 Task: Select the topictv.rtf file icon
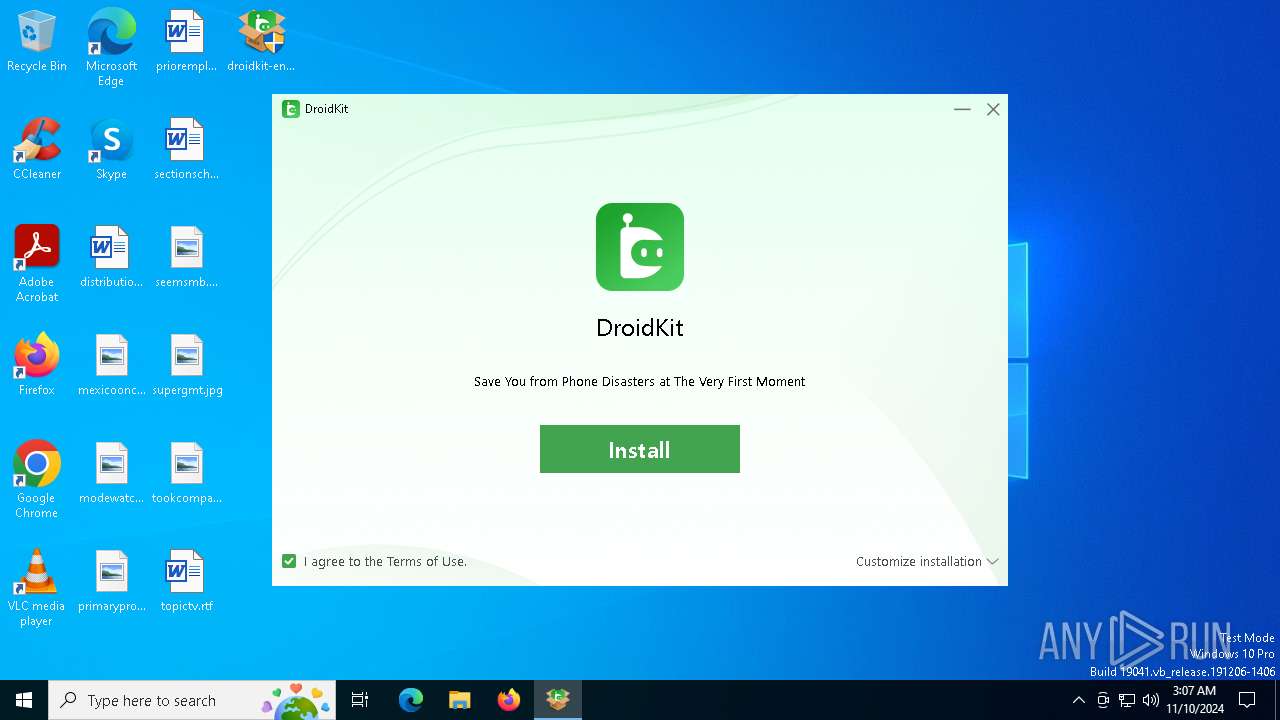186,582
